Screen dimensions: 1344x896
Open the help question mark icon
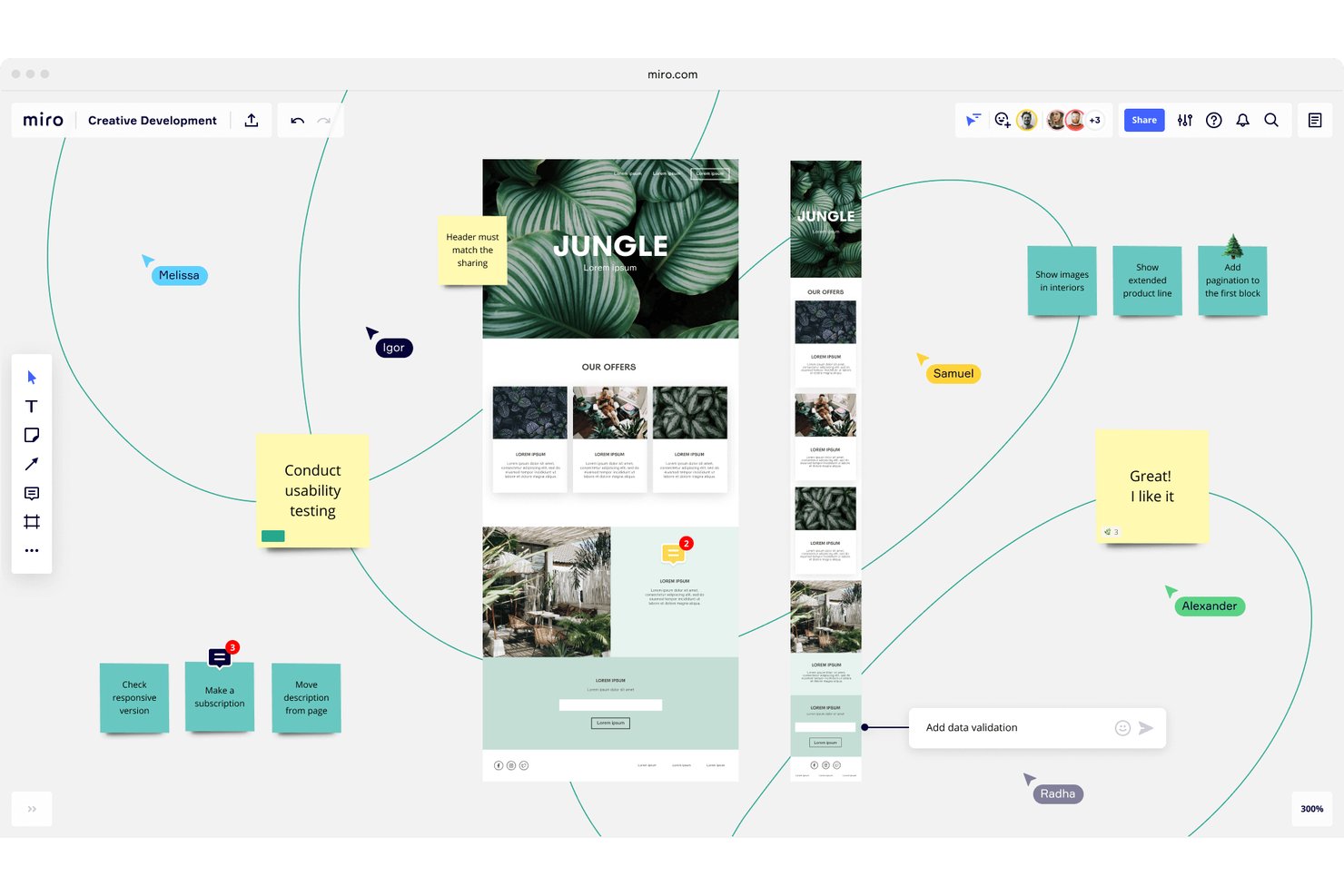click(x=1214, y=120)
